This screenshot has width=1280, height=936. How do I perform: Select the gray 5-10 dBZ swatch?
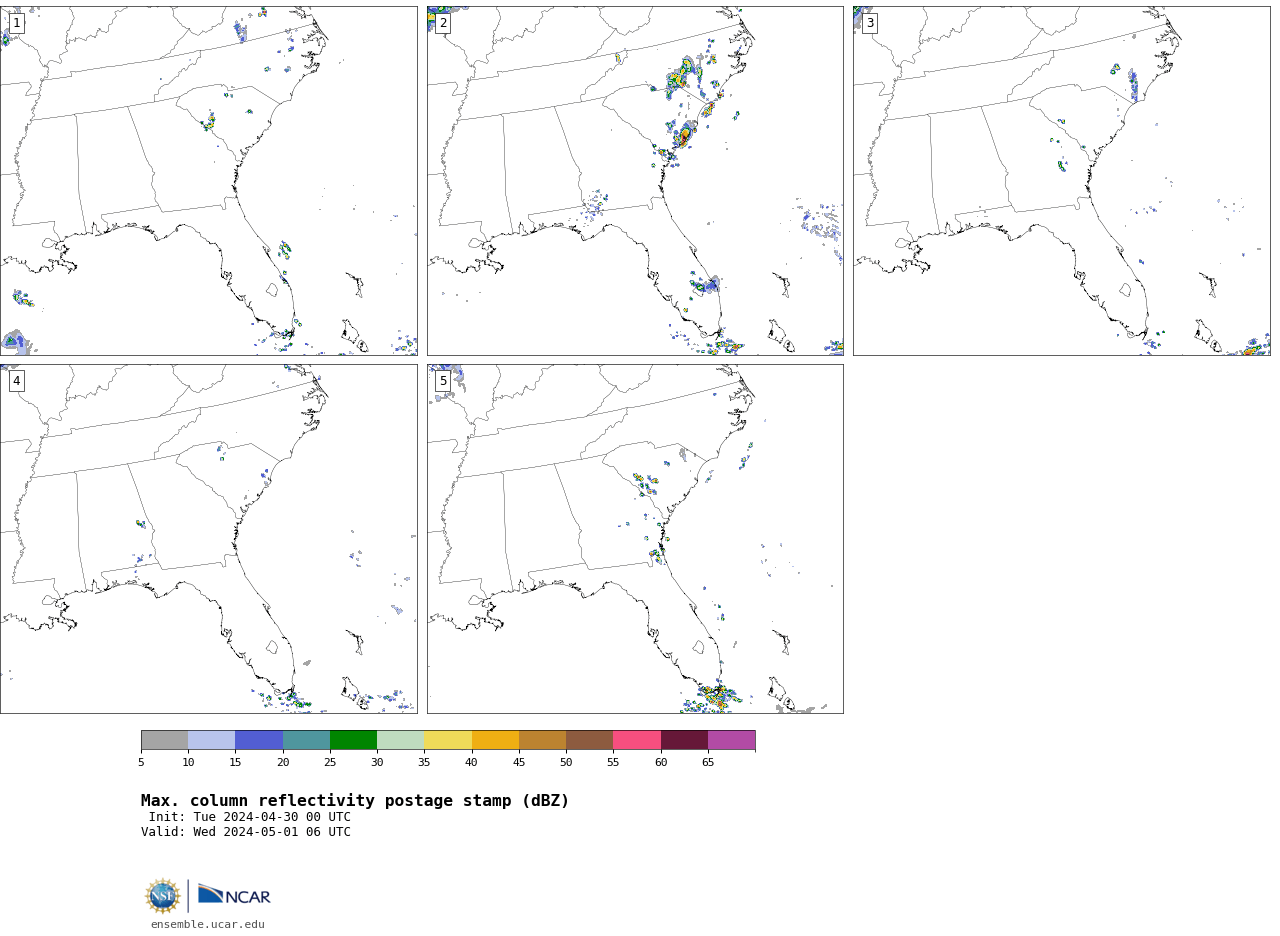(164, 740)
